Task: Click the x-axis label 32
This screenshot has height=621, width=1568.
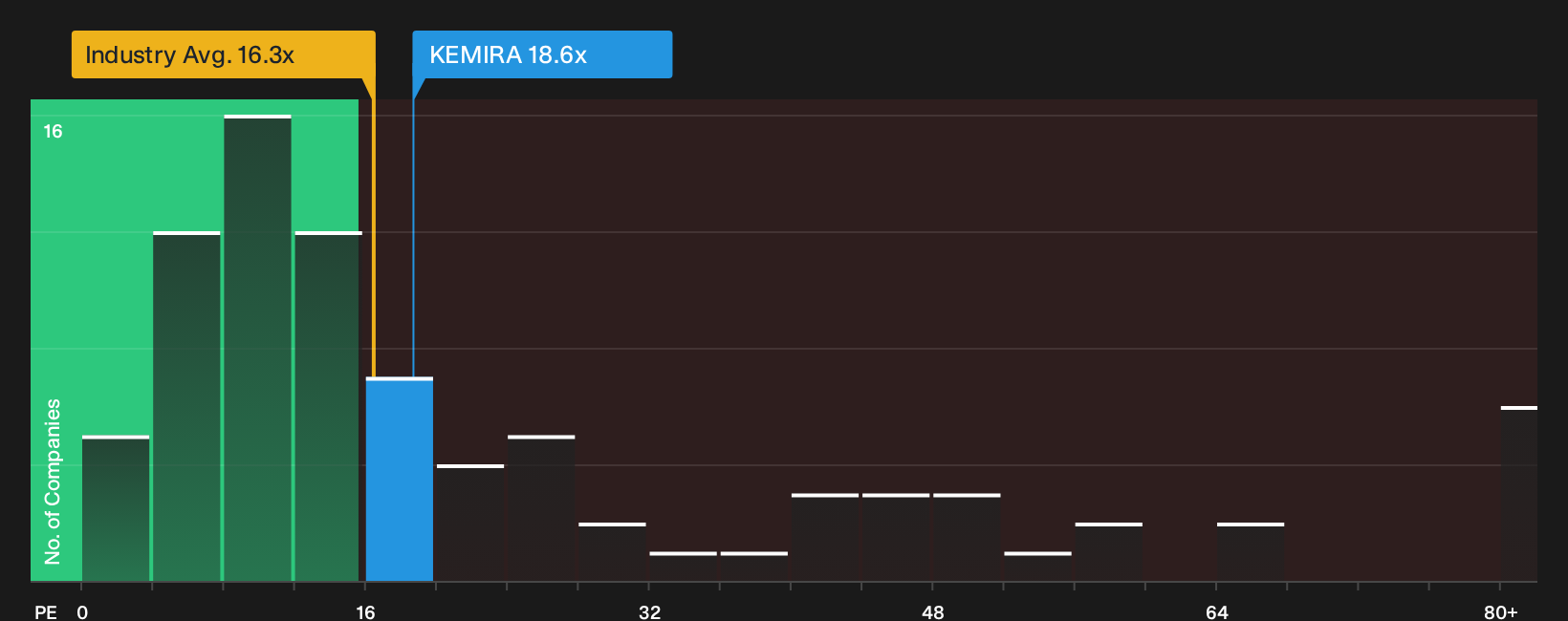Action: point(649,611)
